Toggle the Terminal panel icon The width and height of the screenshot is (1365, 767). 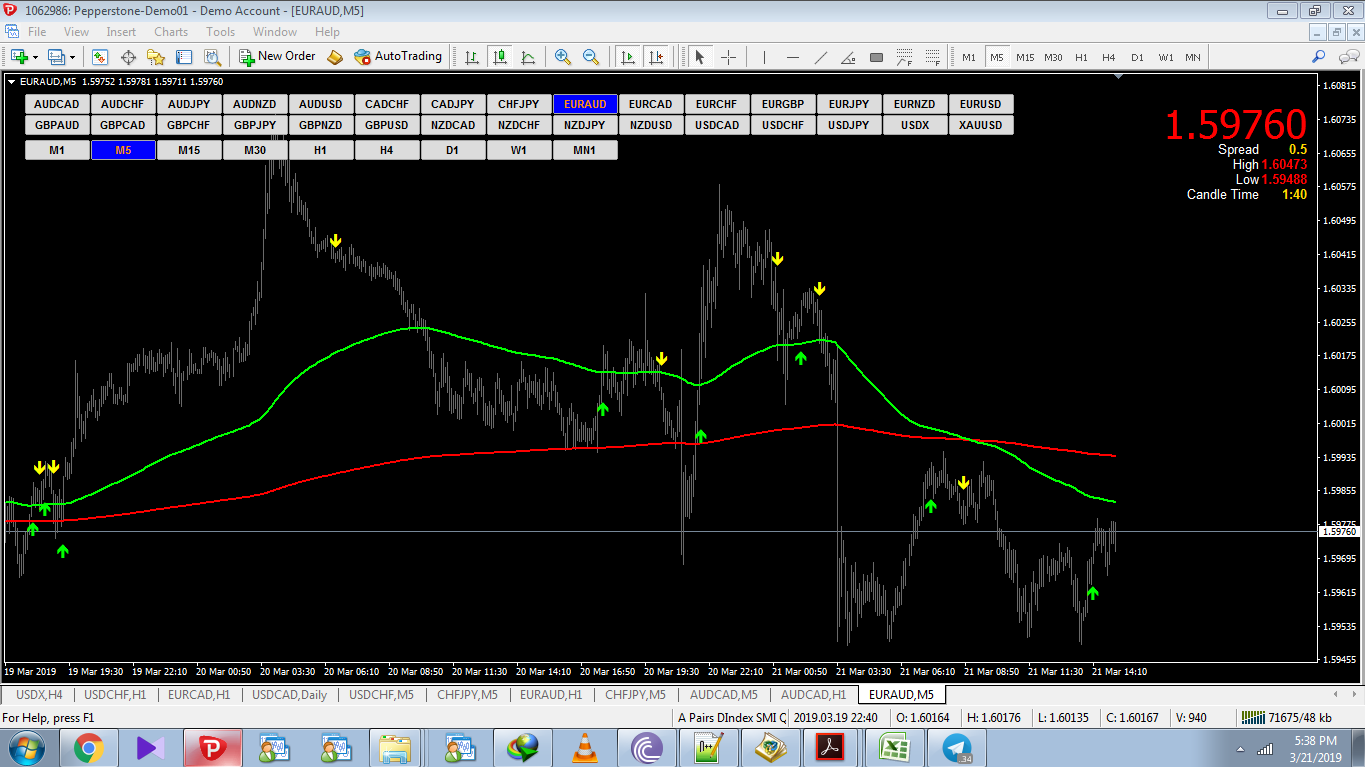tap(185, 57)
